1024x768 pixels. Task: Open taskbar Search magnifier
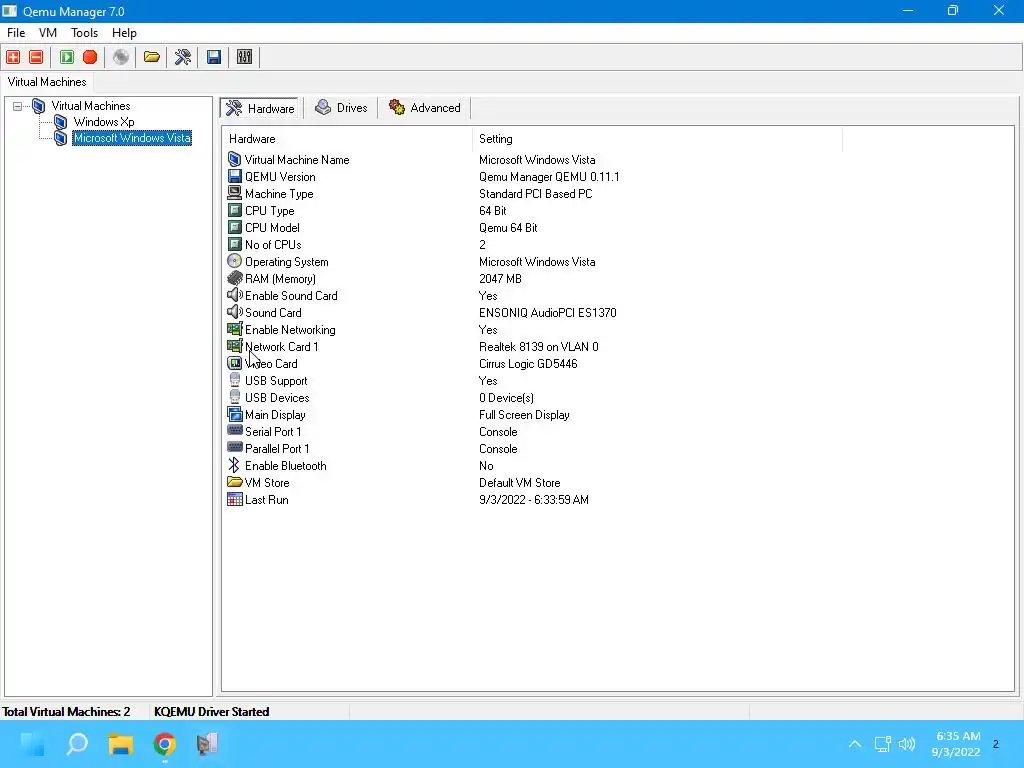tap(77, 744)
